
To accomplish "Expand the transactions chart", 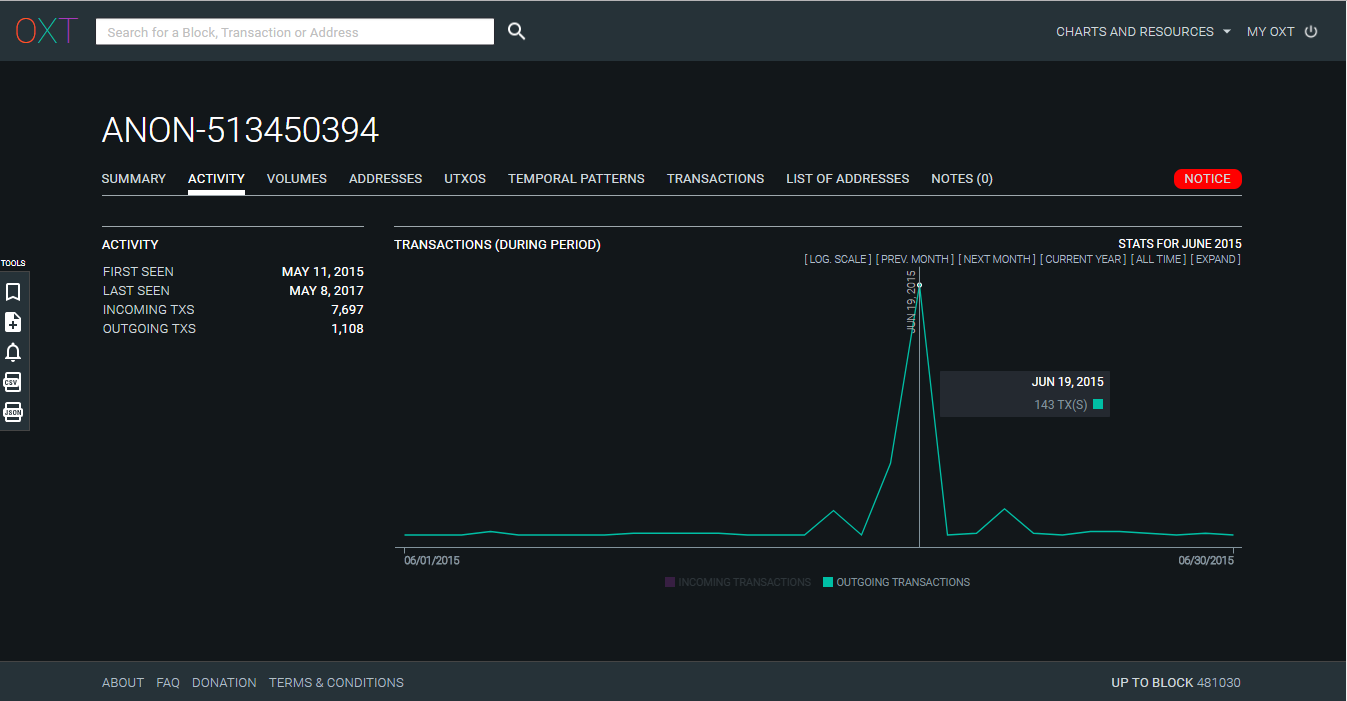I will 1215,259.
